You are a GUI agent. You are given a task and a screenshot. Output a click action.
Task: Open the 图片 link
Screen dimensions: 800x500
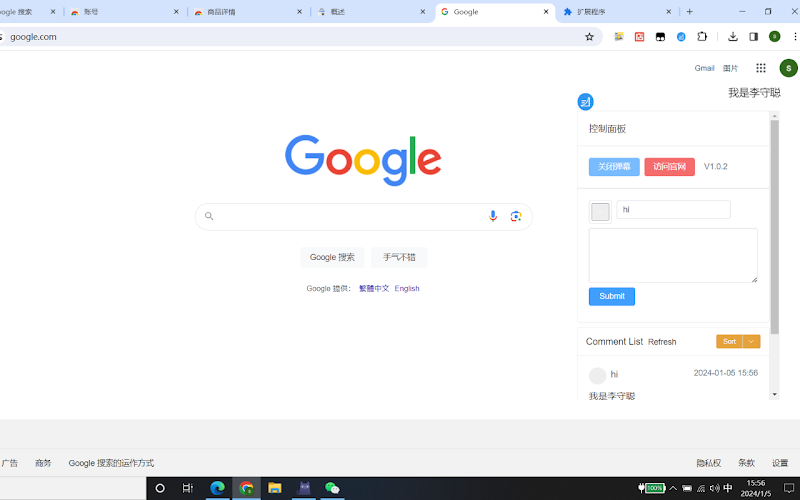pos(731,68)
